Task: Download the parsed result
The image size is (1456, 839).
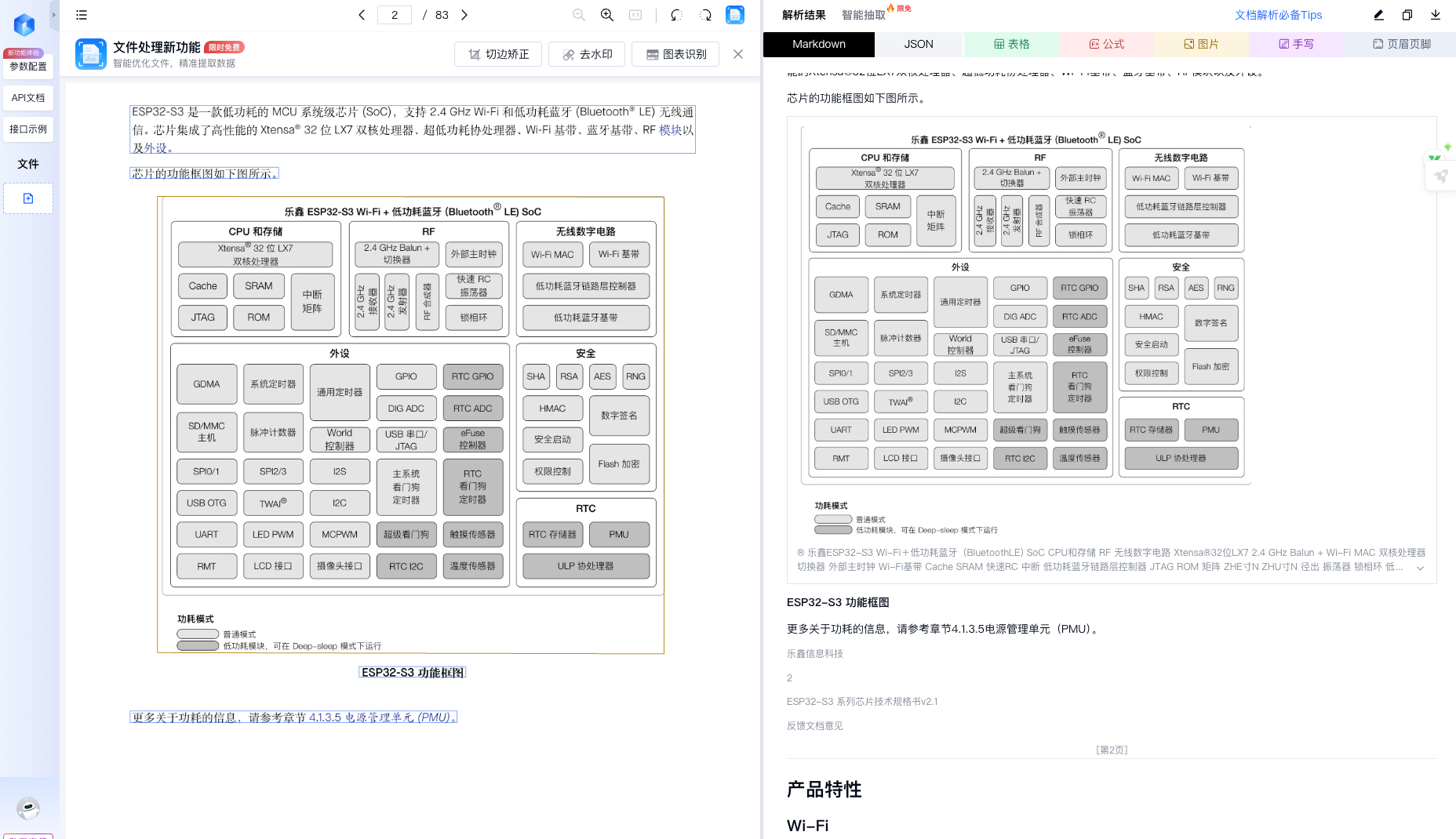Action: (x=1436, y=15)
